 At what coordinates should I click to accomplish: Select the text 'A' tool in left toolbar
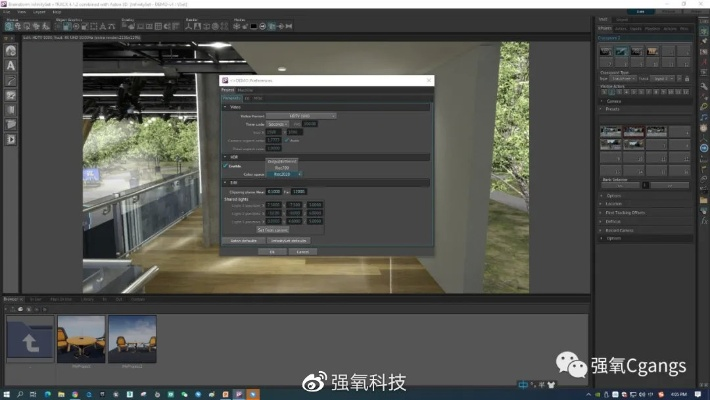point(10,66)
